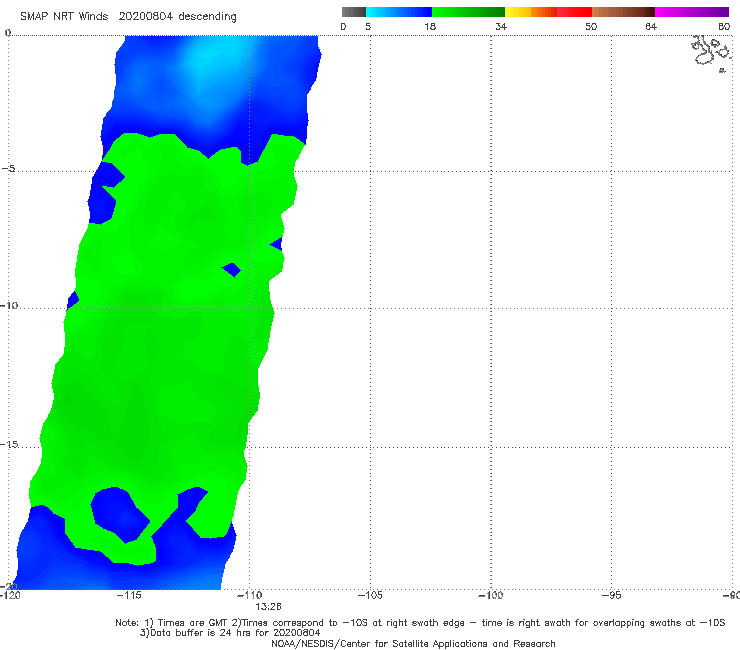
Task: Click the red segment of the color bar
Action: coord(574,12)
